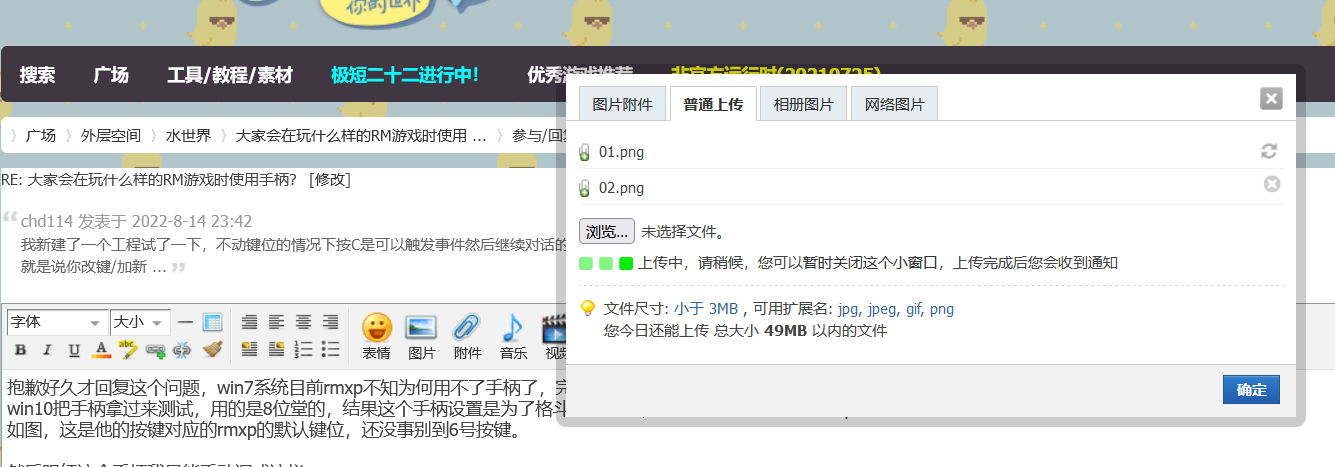The image size is (1335, 467).
Task: Insert a hyperlink with the chain-plus icon
Action: pos(155,349)
